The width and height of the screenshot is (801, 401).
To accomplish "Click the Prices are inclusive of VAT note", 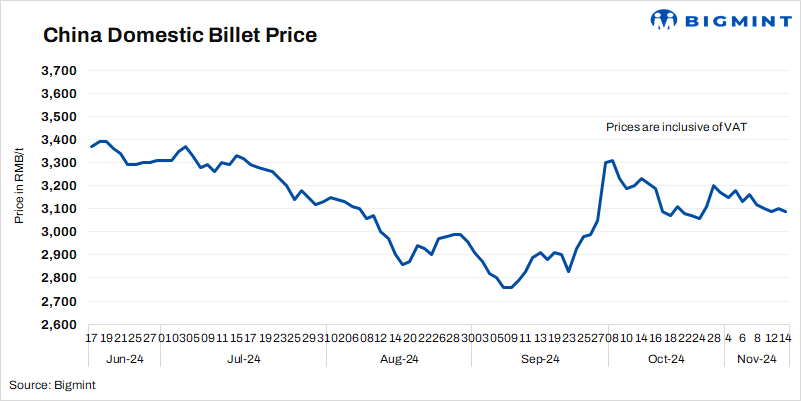I will [x=677, y=128].
